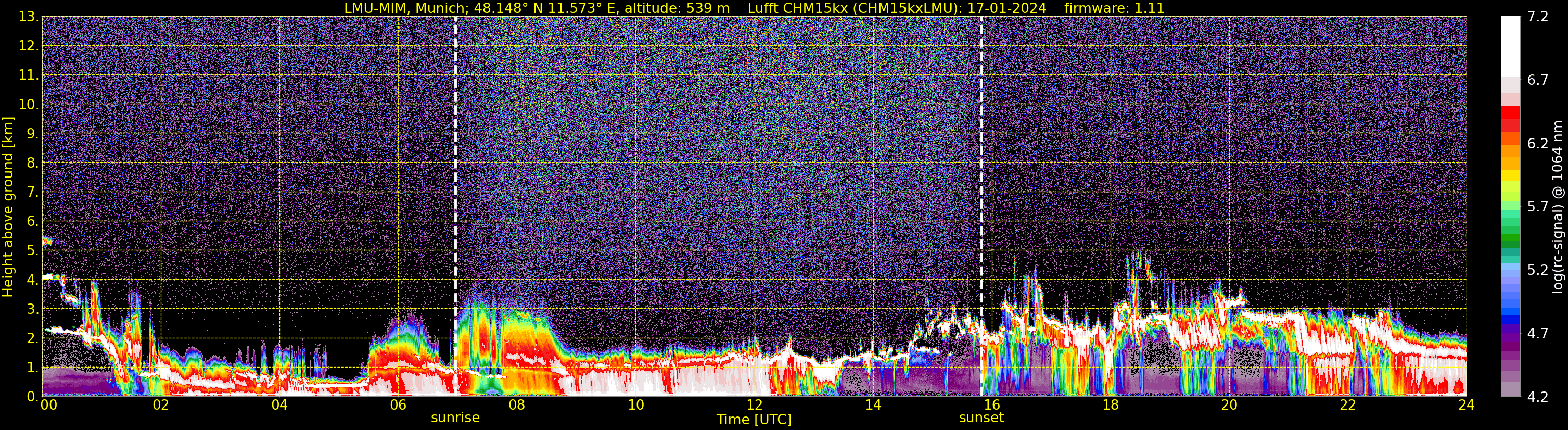Click the colorbar tick label 5.2
The width and height of the screenshot is (1568, 430).
coord(1538,270)
